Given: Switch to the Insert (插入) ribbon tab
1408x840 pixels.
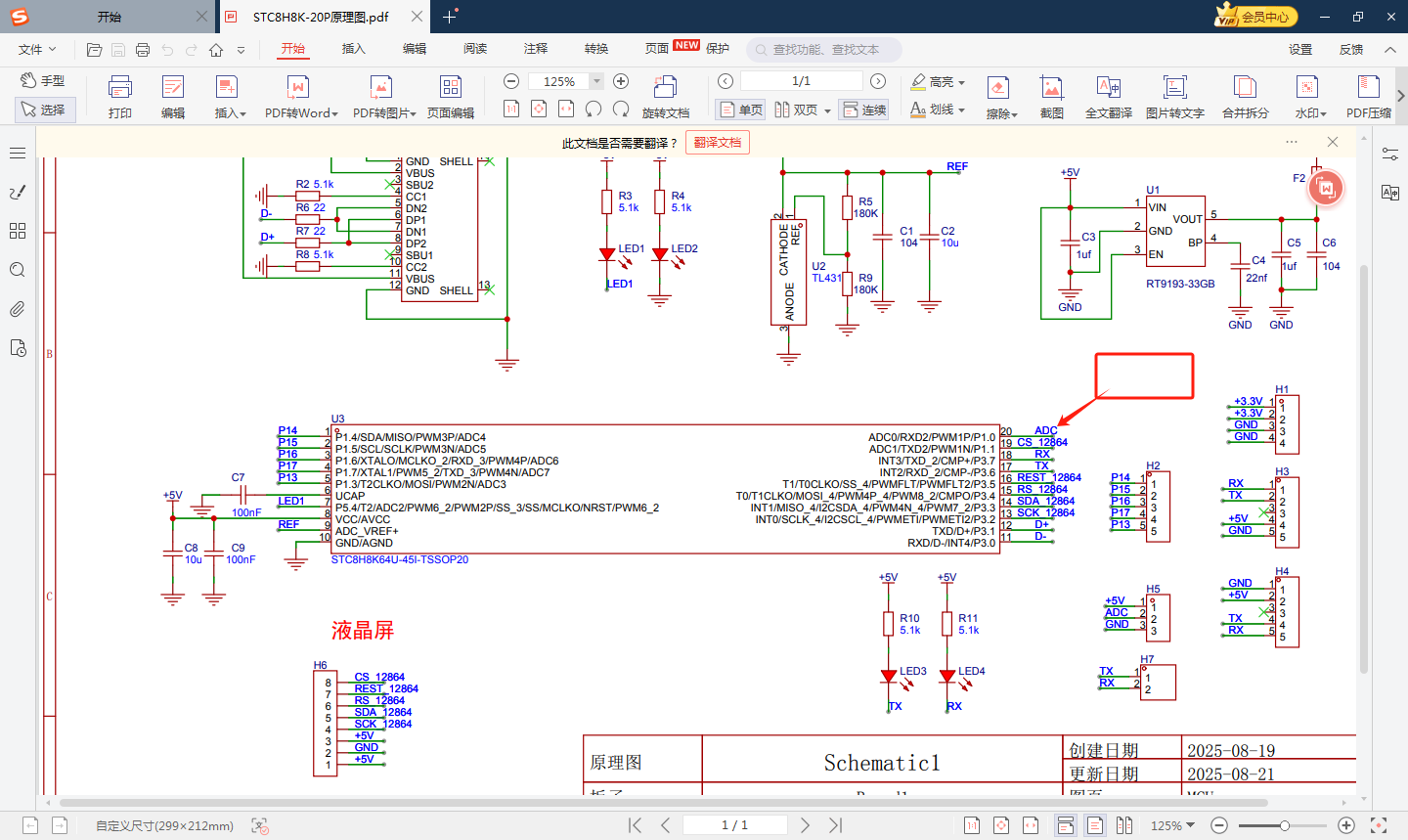Looking at the screenshot, I should point(353,48).
